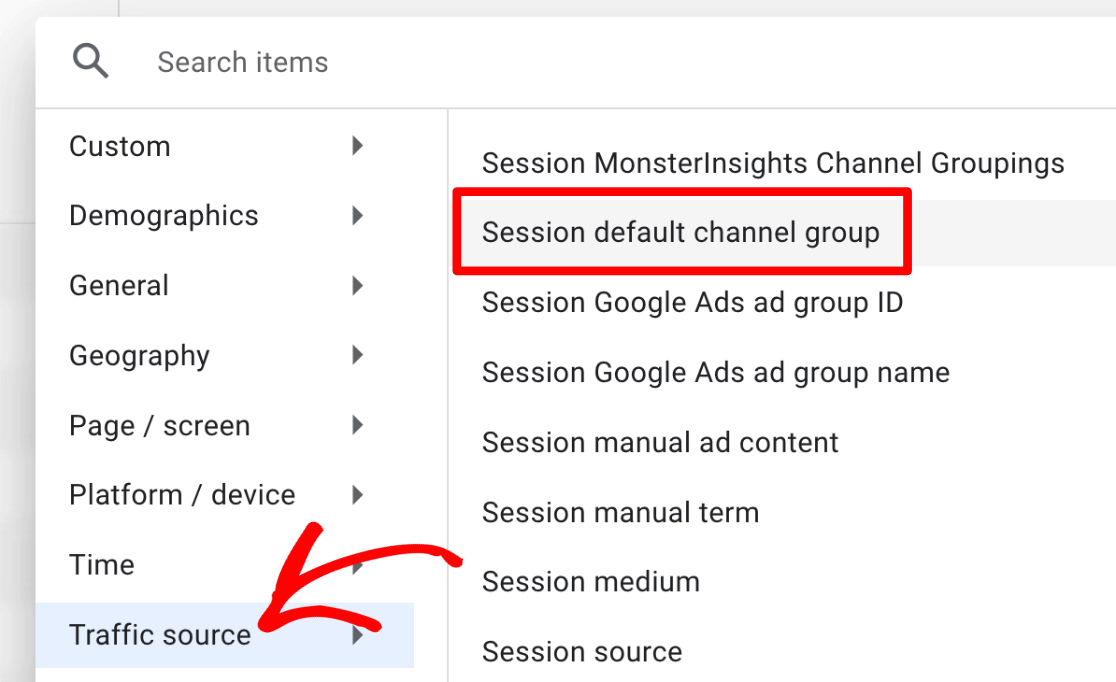Expand the Traffic source submenu arrow

click(357, 634)
